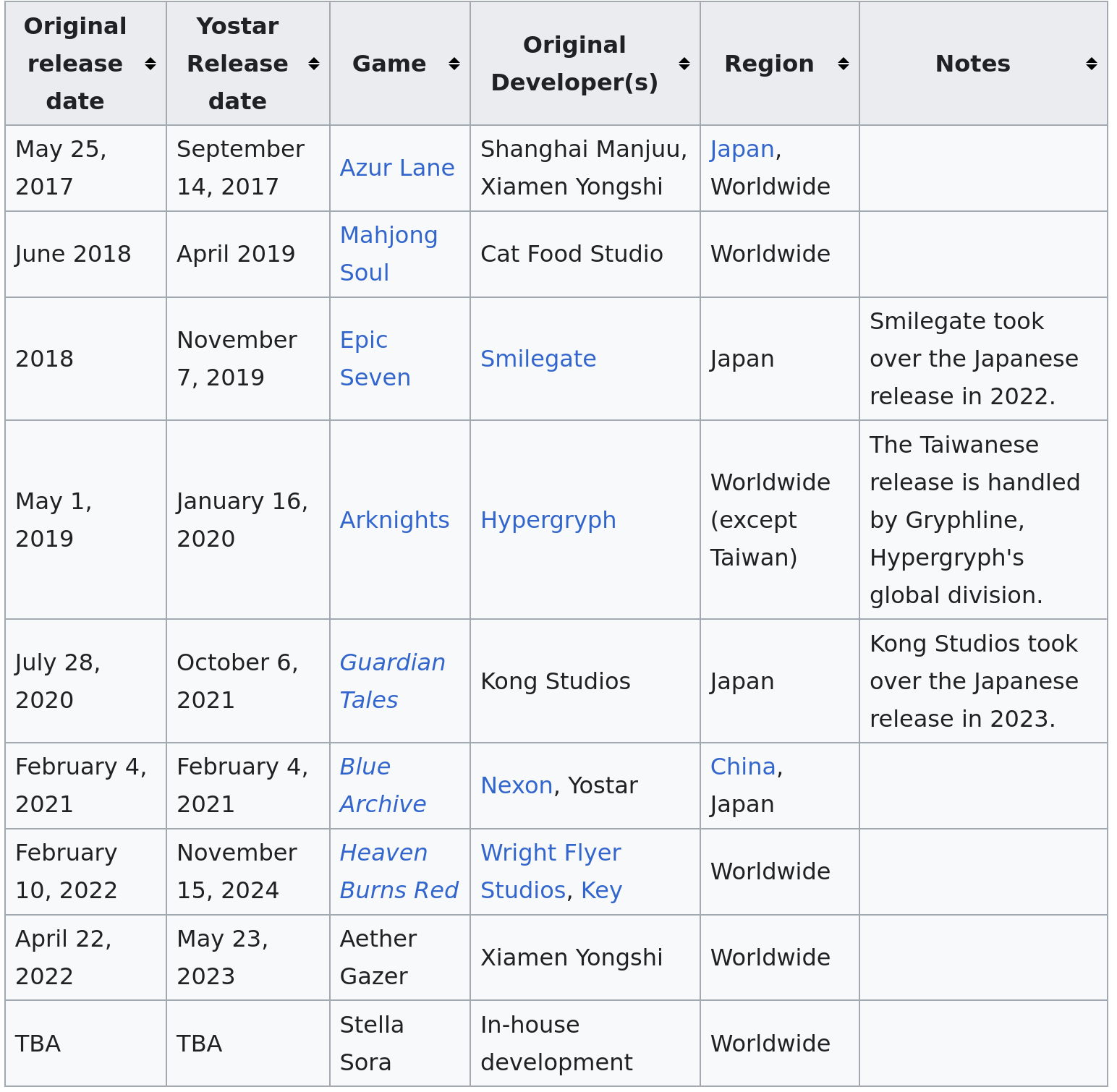
Task: Follow the Hypergryph developer link
Action: (548, 520)
